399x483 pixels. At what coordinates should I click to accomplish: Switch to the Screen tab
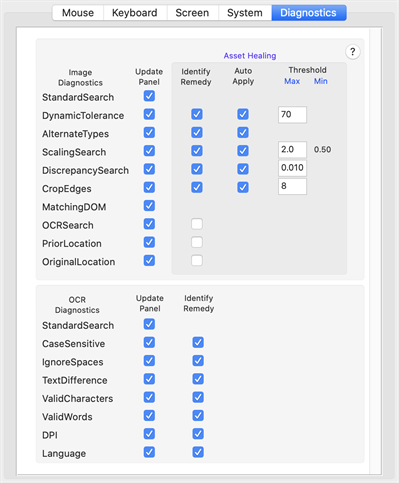pos(192,13)
